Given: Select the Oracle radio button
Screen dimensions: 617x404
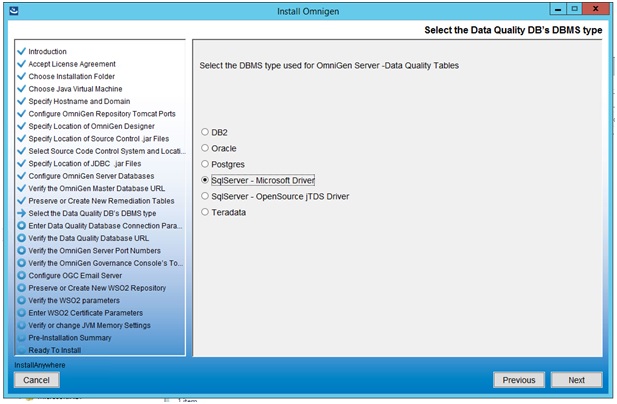Looking at the screenshot, I should pyautogui.click(x=205, y=148).
